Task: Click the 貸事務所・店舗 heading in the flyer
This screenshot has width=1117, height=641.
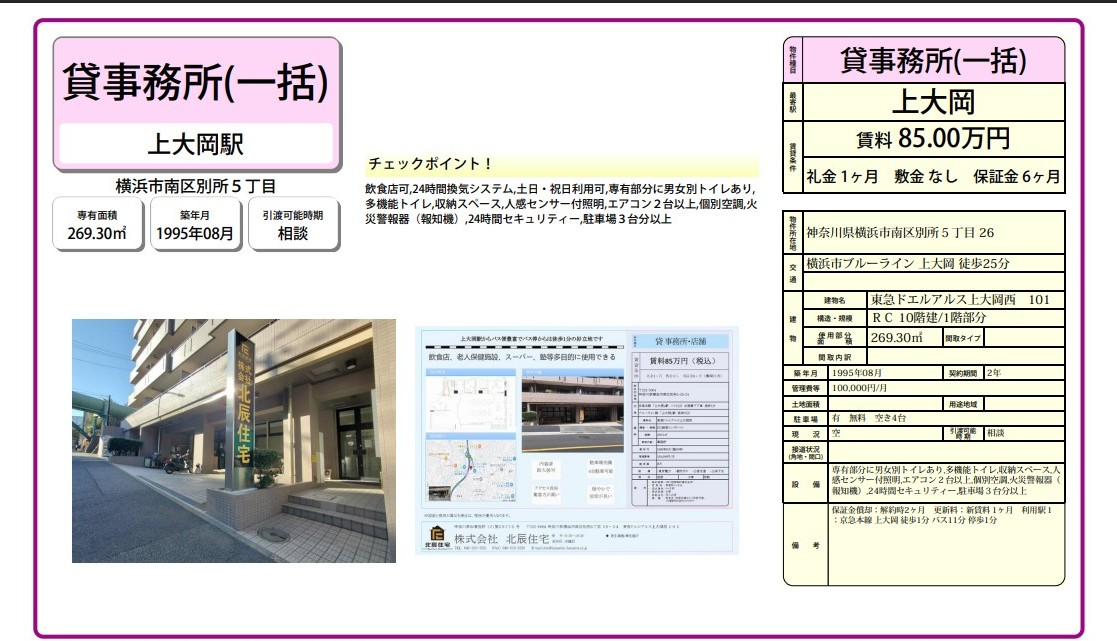Action: click(x=681, y=342)
